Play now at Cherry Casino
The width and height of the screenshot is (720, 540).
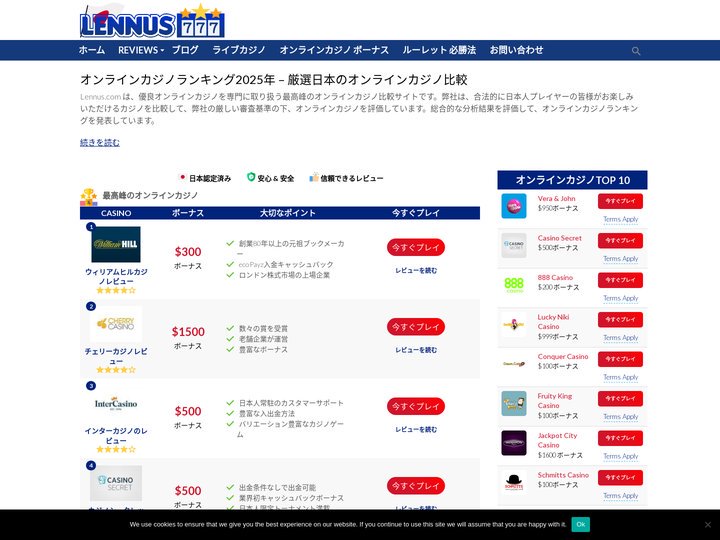pos(416,326)
